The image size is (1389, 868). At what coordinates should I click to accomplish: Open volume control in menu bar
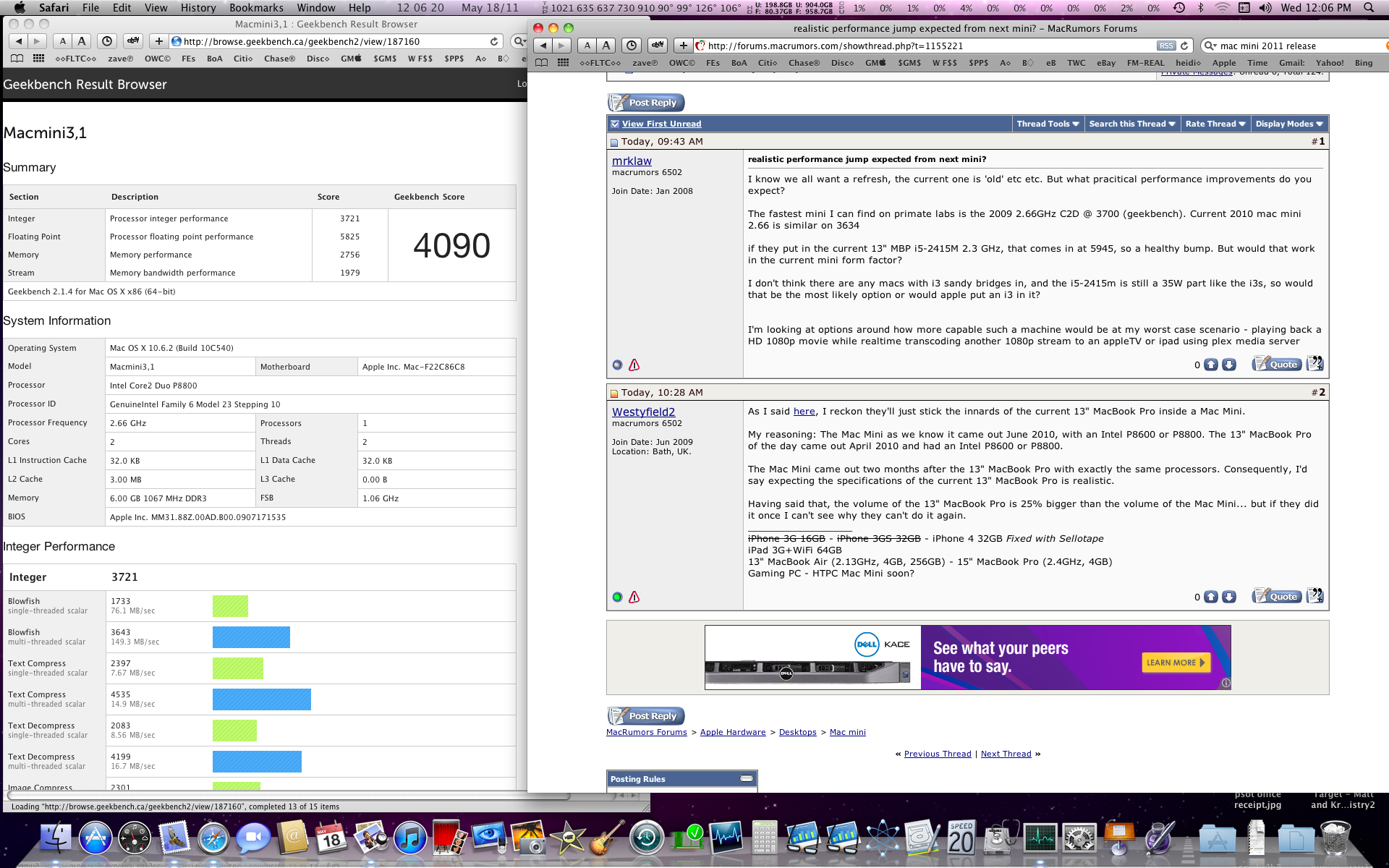pos(1265,8)
